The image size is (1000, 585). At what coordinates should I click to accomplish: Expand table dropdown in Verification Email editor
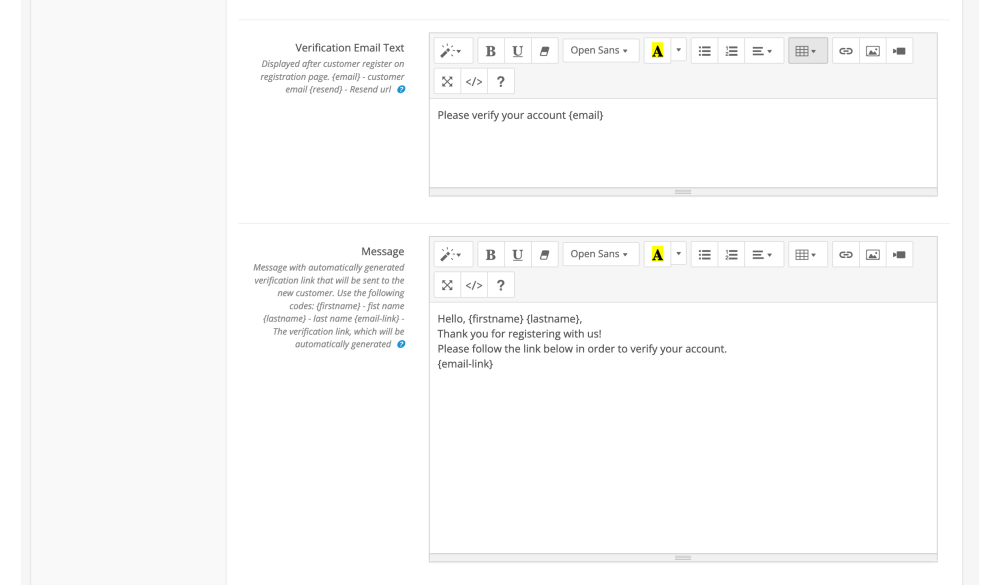point(807,51)
